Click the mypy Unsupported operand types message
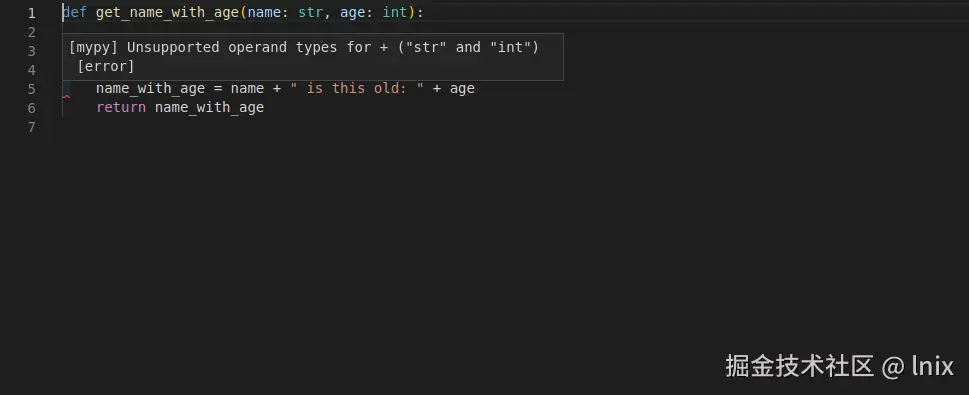Screen dimensions: 969x395 click(x=303, y=47)
